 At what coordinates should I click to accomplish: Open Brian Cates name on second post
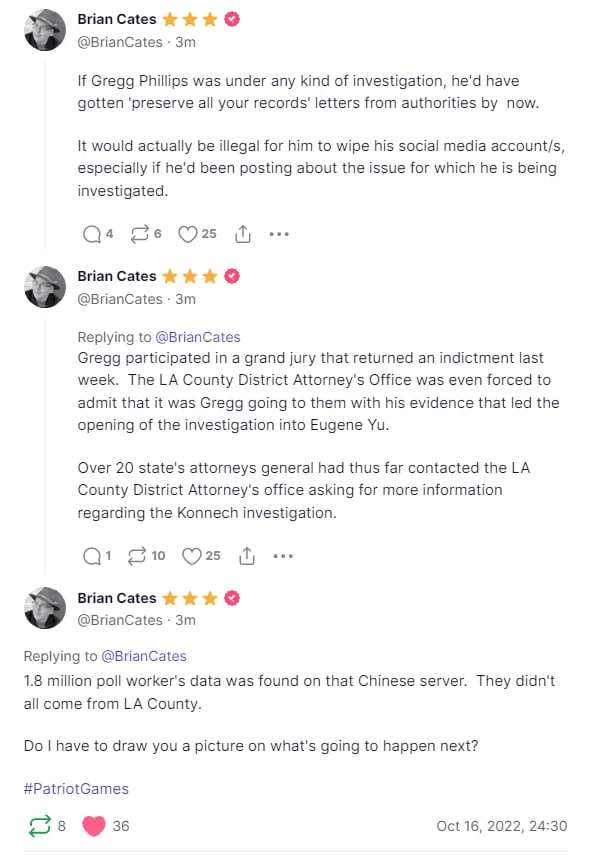coord(117,276)
